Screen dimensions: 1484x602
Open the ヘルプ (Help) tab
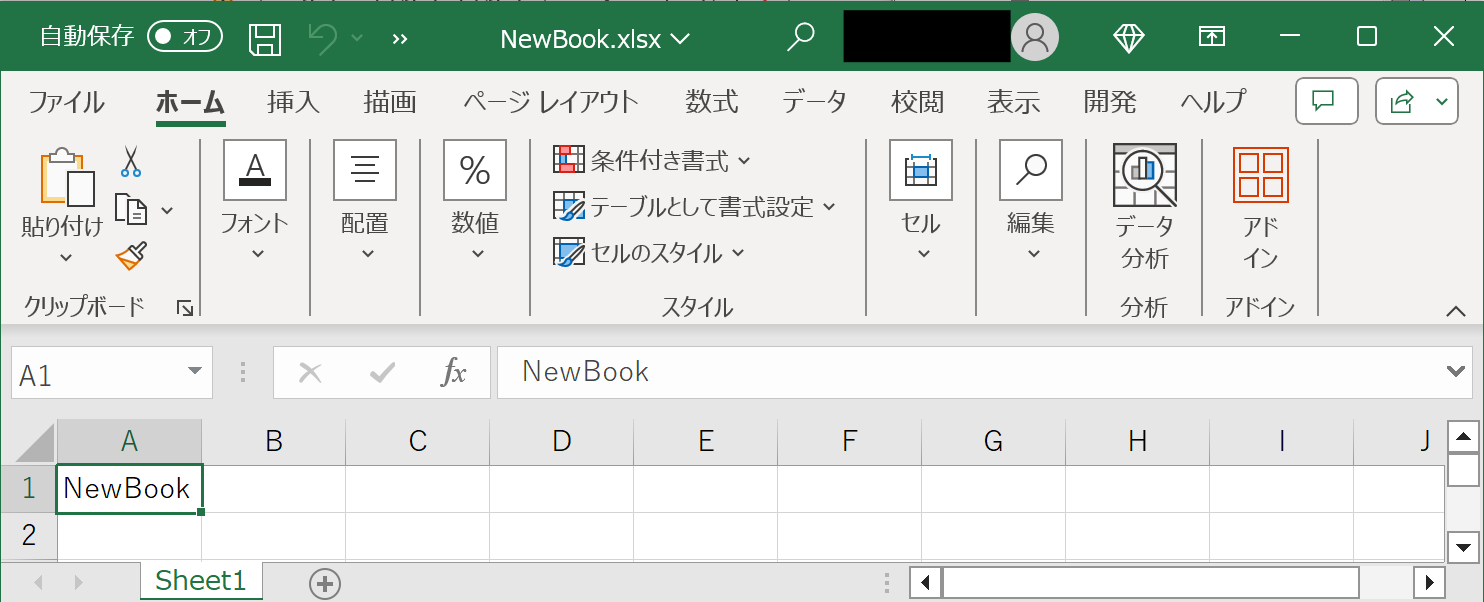click(x=1213, y=102)
